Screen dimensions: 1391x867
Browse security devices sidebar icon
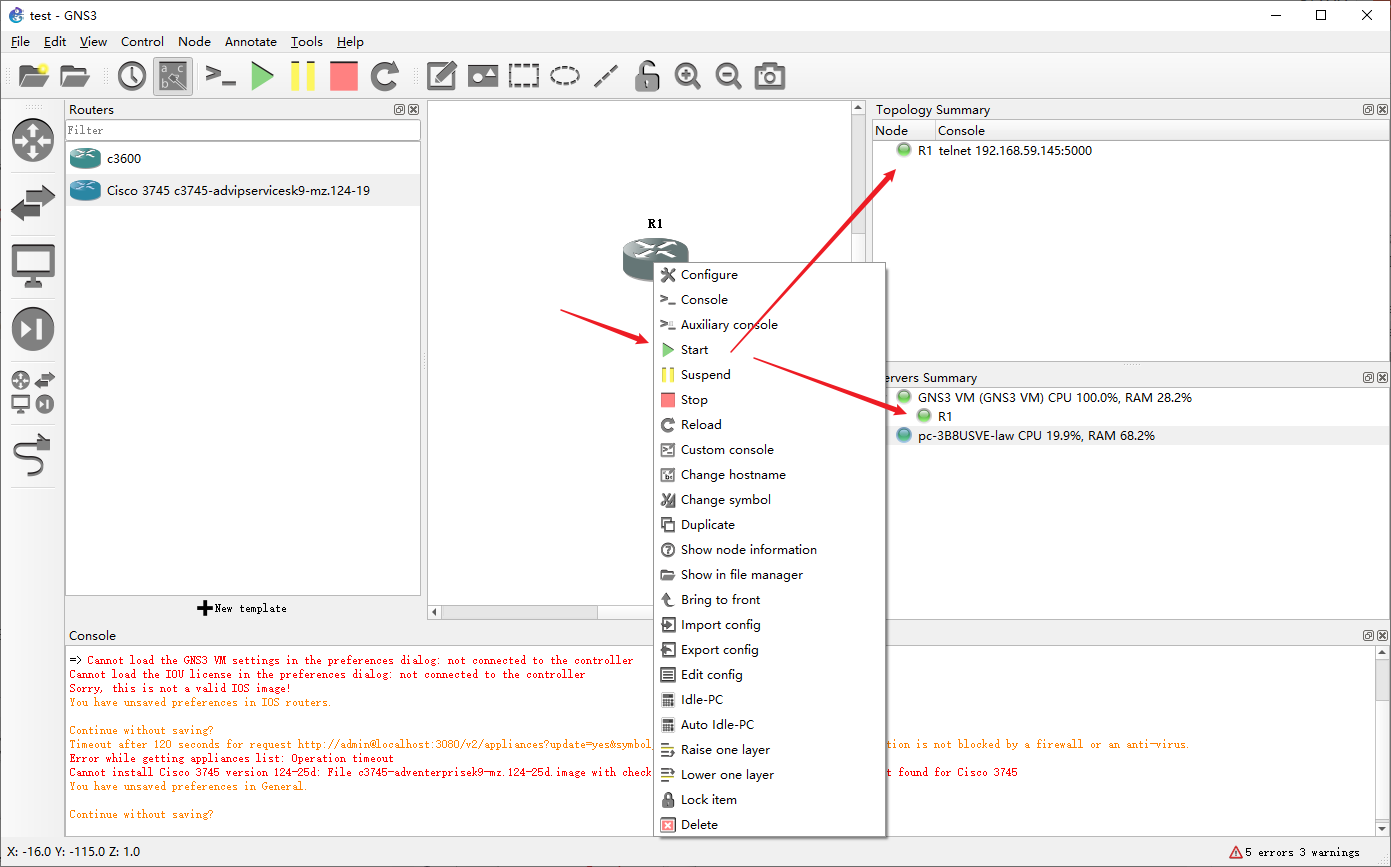[33, 329]
